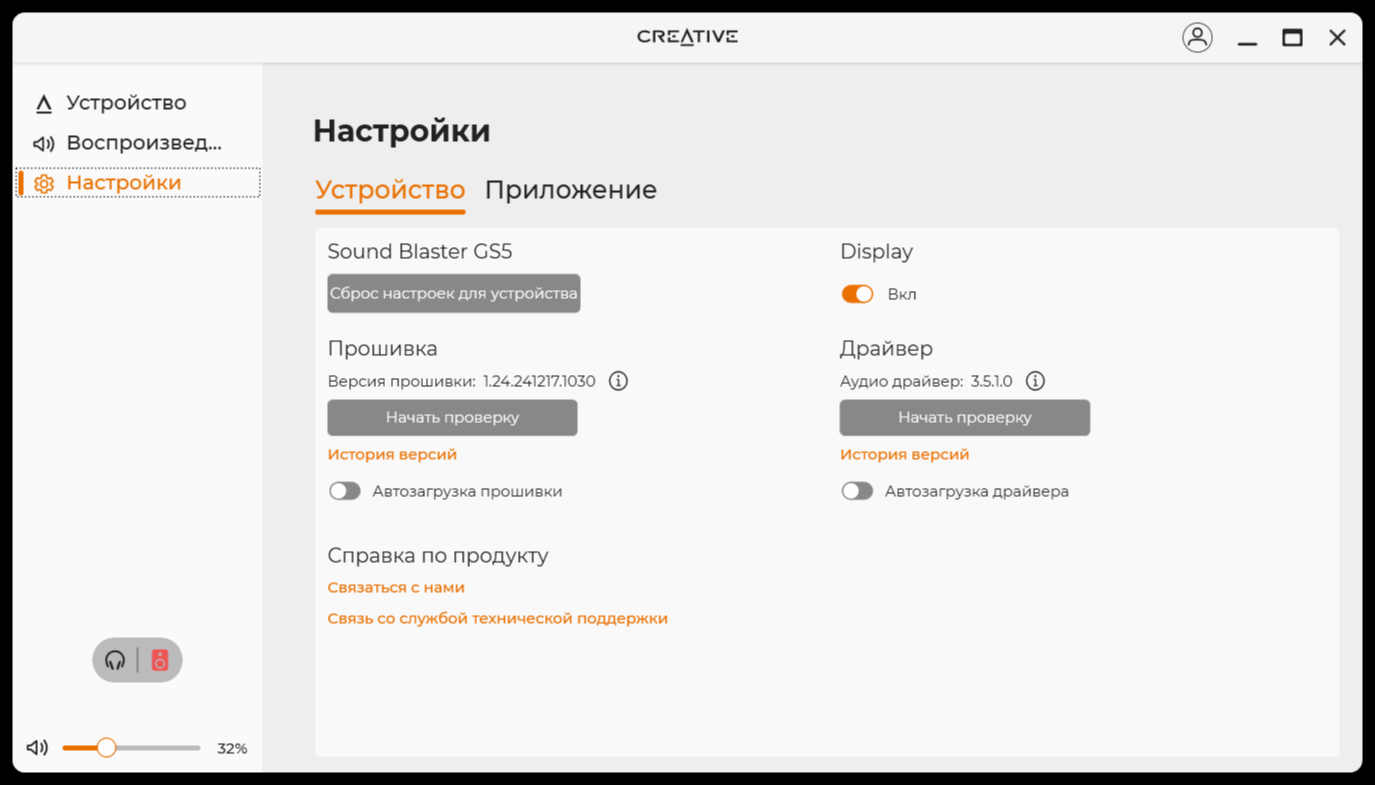
Task: Enable Автозагрузка драйвера toggle
Action: pyautogui.click(x=857, y=491)
